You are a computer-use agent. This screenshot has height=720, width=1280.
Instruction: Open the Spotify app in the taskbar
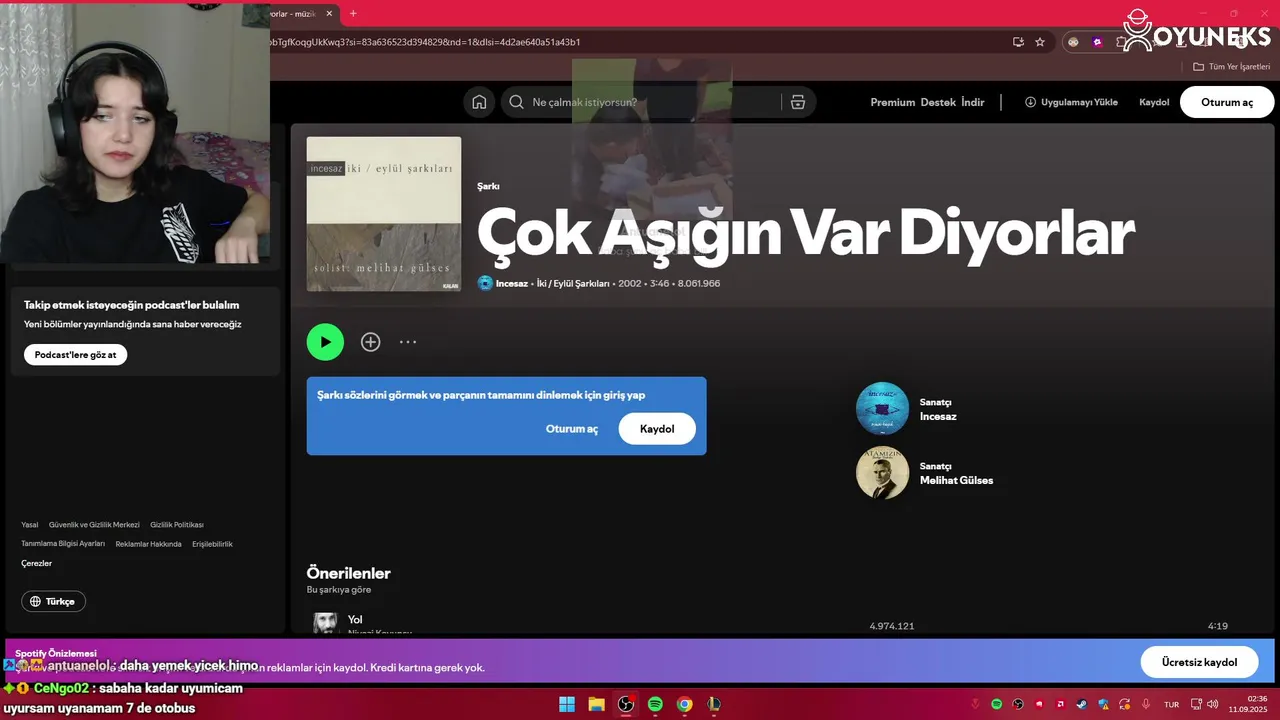pos(655,704)
